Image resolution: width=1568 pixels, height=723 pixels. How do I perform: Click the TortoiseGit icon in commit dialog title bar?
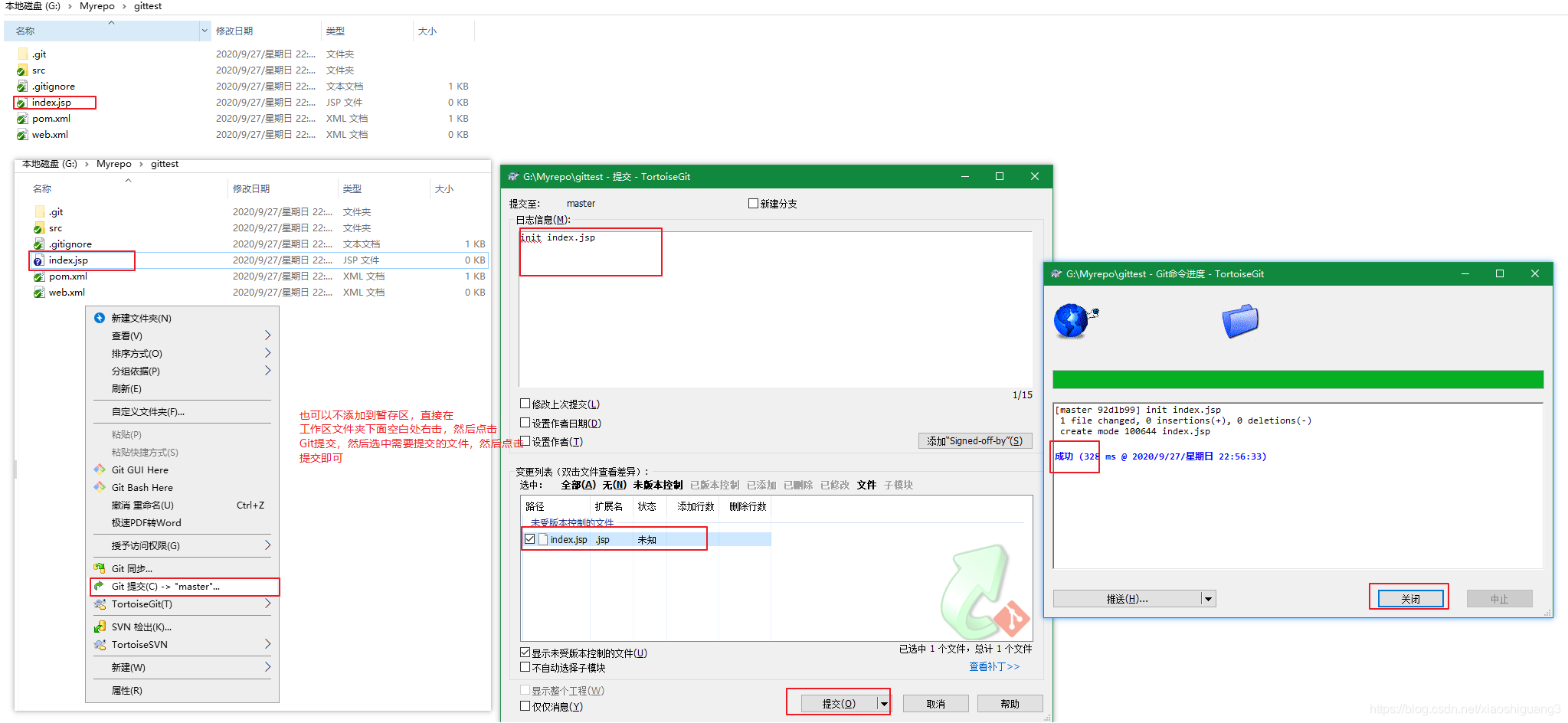(x=513, y=176)
